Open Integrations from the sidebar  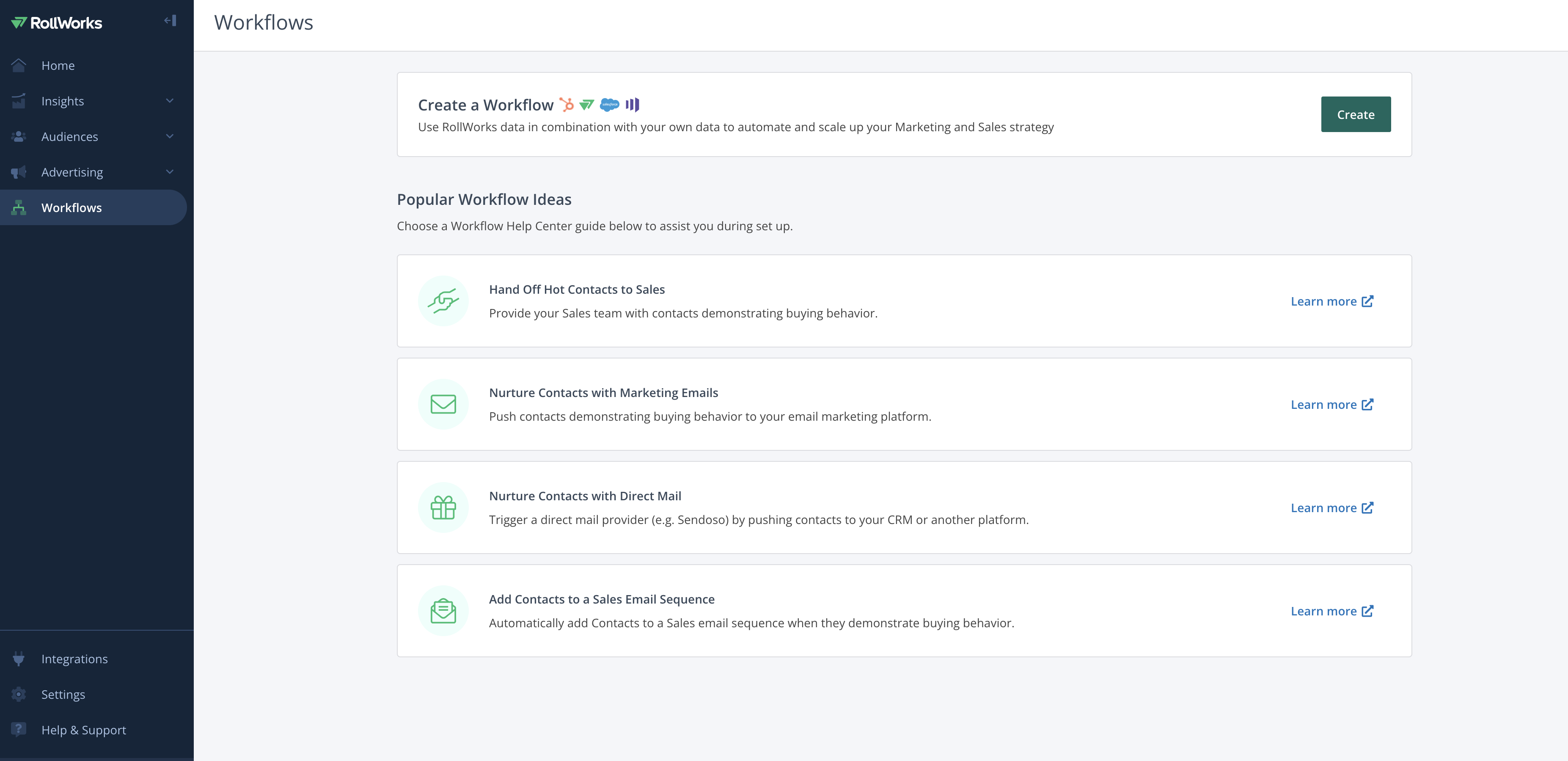pos(93,659)
